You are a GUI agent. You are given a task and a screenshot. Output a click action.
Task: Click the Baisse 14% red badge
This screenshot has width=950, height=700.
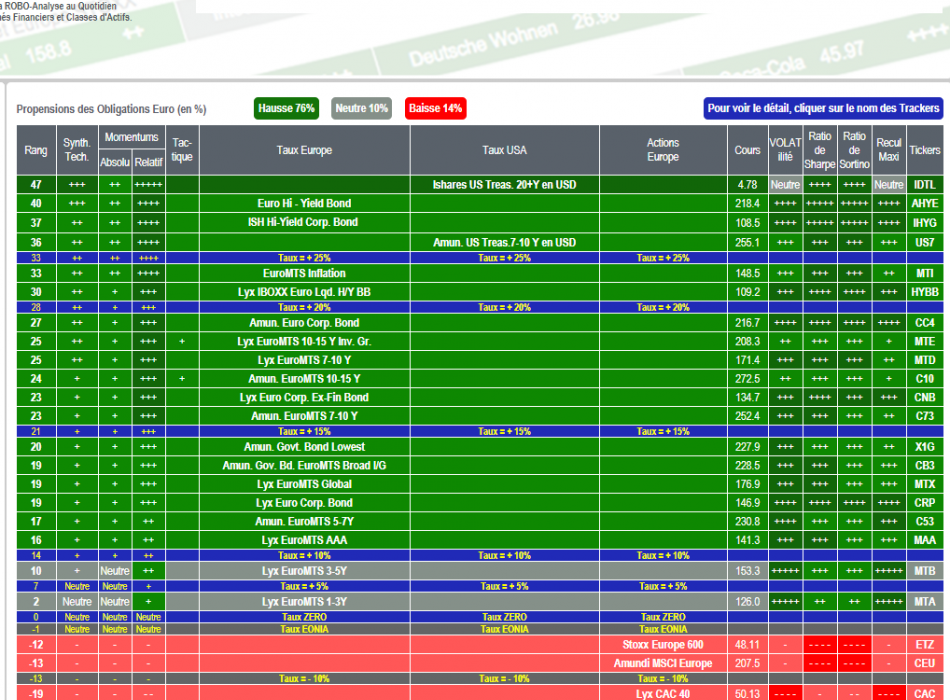pyautogui.click(x=435, y=108)
